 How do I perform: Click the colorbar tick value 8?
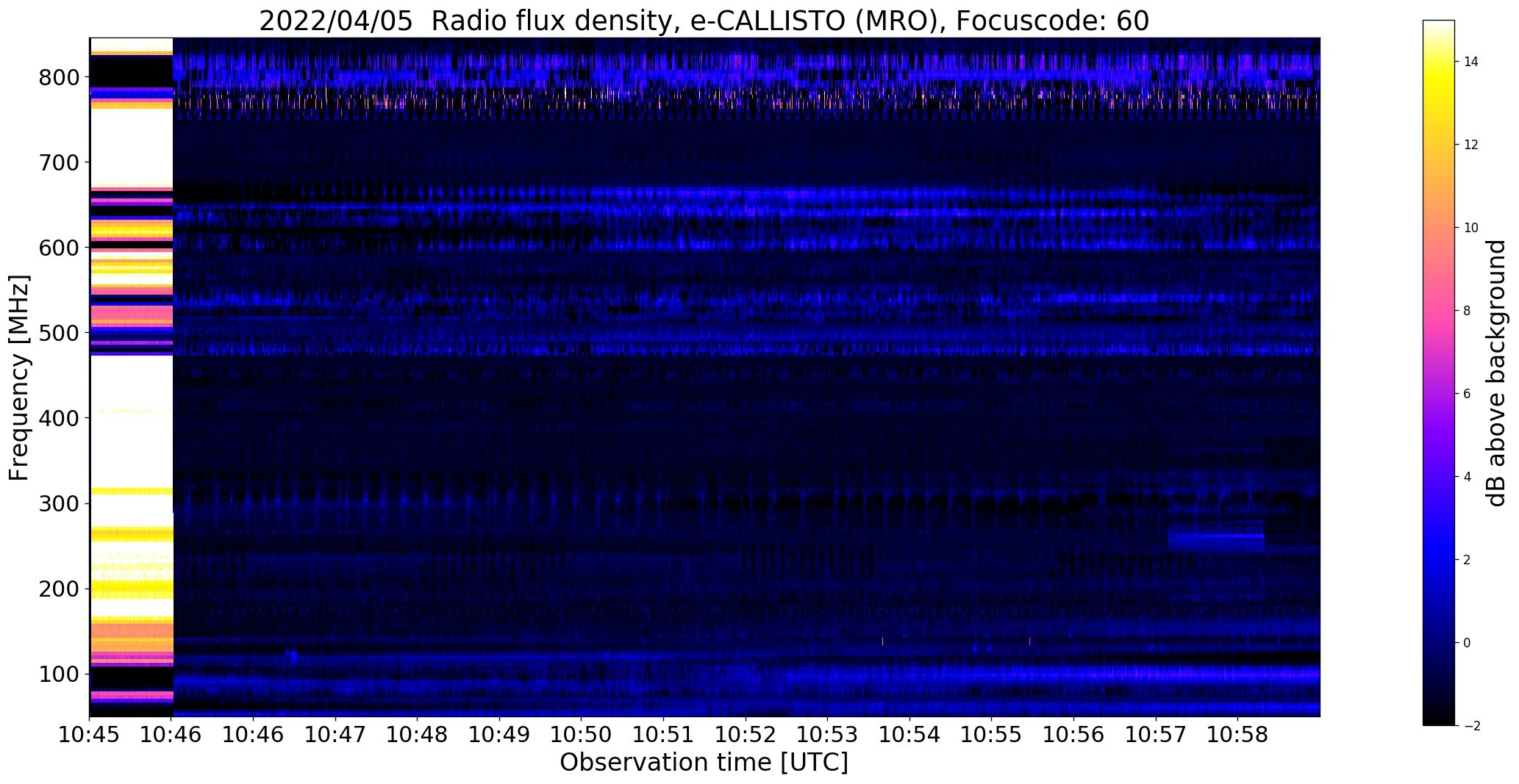click(1468, 311)
